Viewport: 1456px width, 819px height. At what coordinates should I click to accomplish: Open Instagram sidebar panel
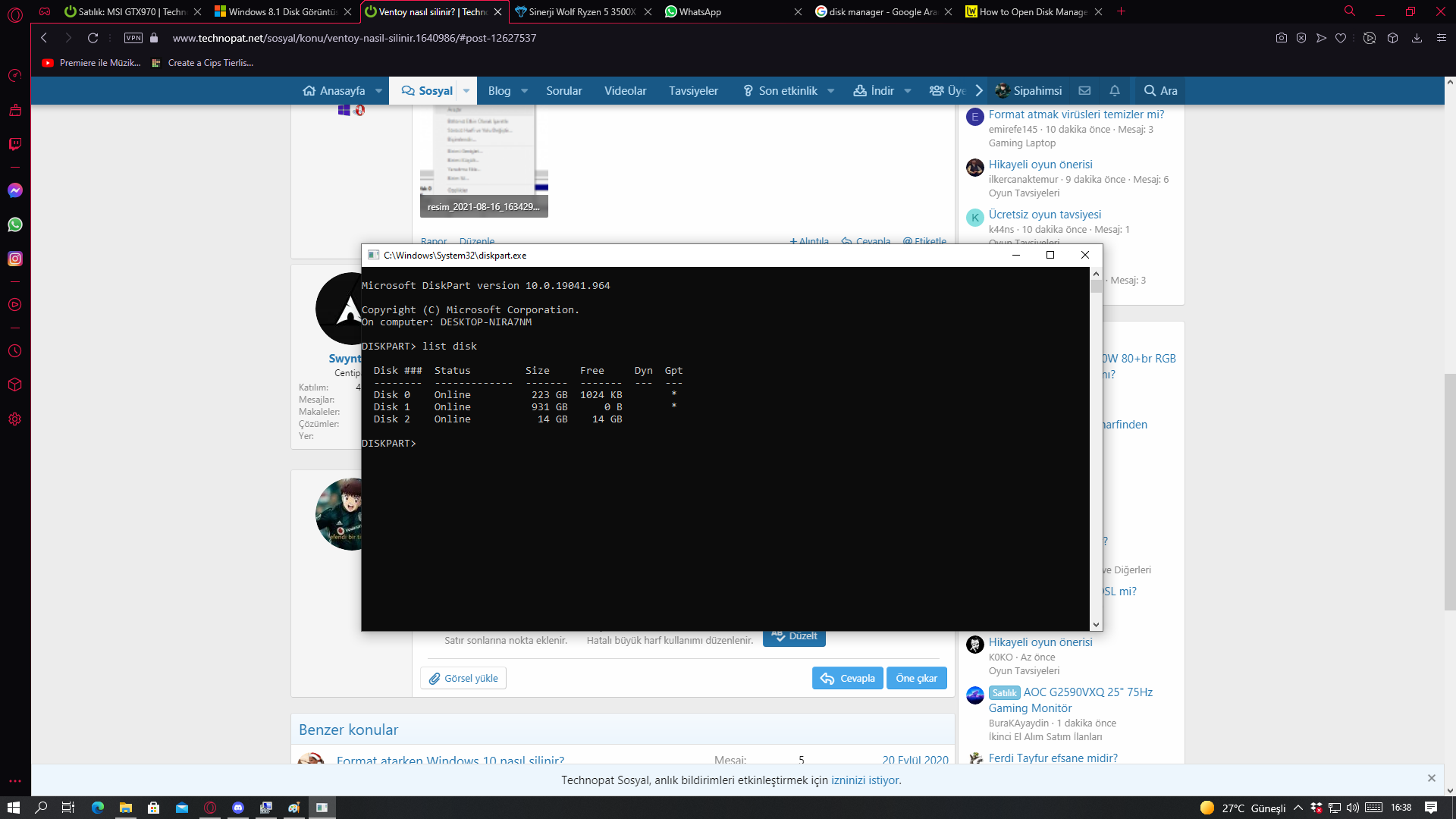pos(15,259)
